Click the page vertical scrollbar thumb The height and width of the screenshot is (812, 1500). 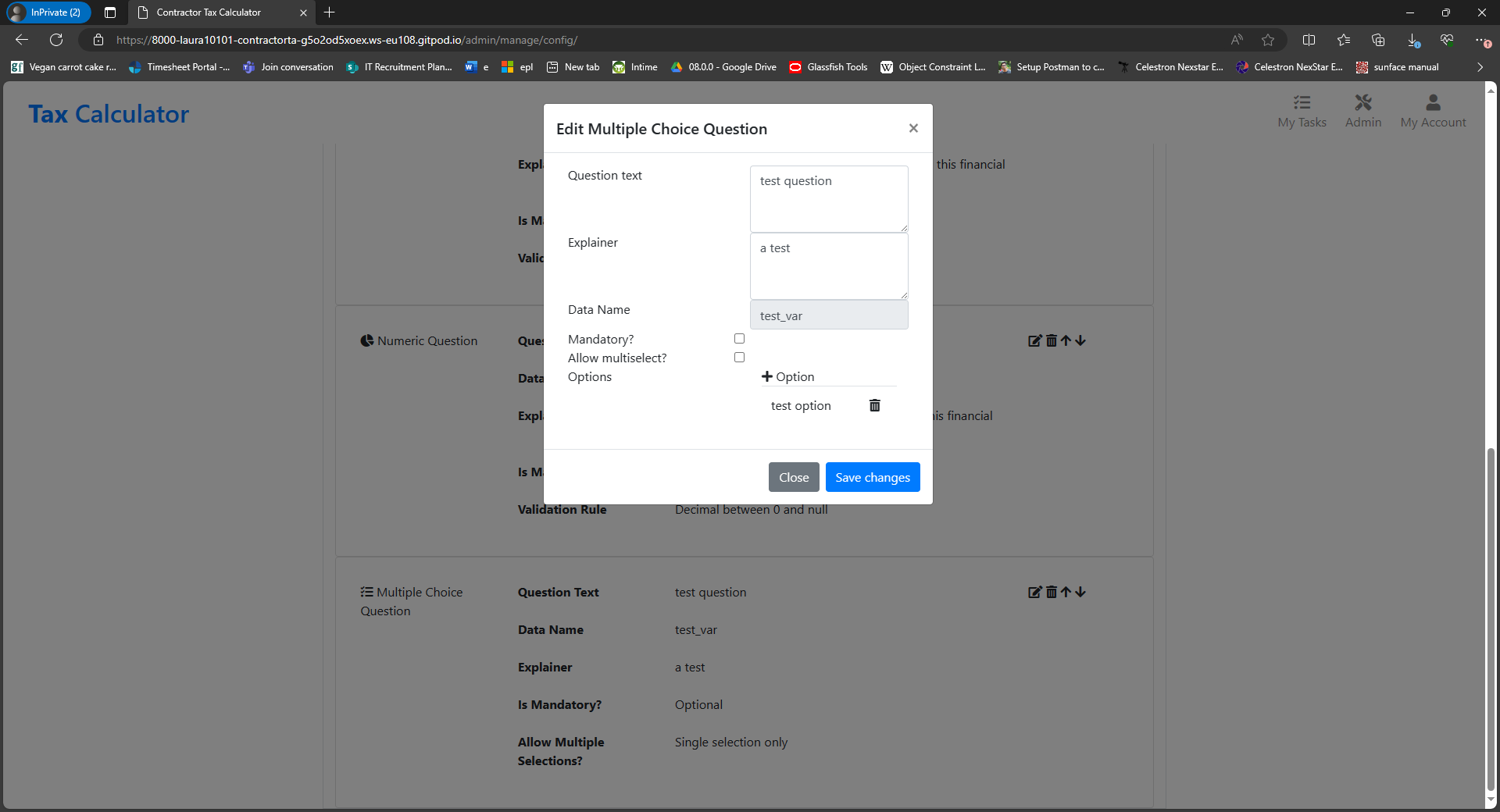pyautogui.click(x=1491, y=619)
